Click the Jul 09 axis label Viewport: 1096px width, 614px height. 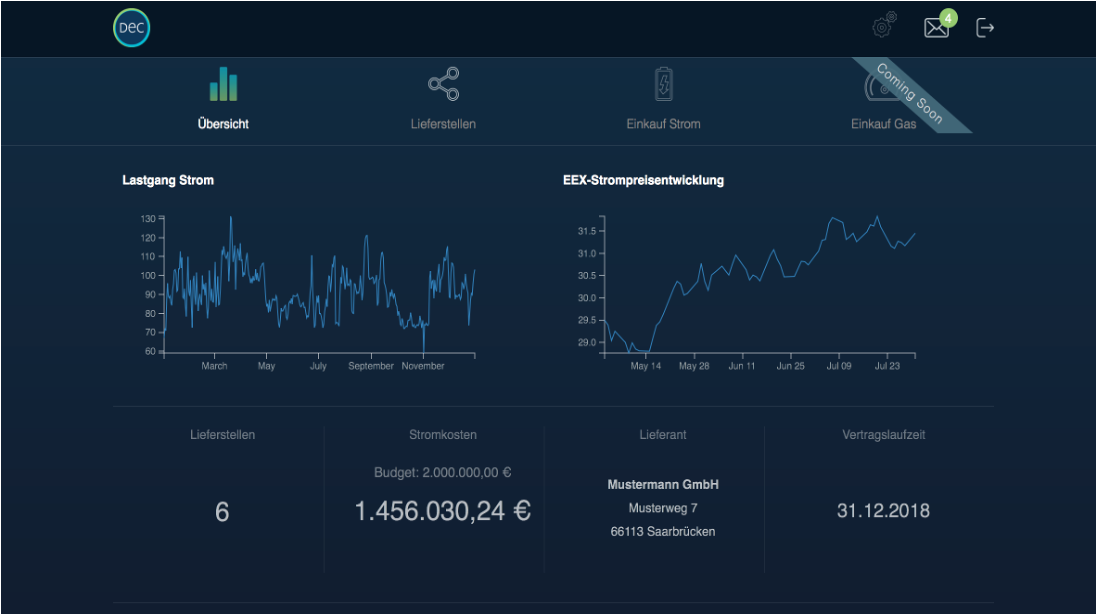839,366
